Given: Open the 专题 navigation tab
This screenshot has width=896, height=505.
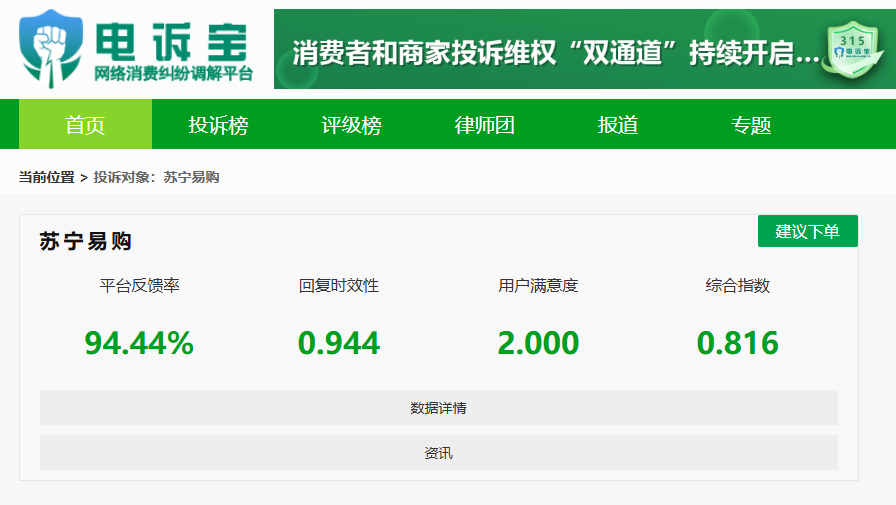Looking at the screenshot, I should click(x=751, y=124).
